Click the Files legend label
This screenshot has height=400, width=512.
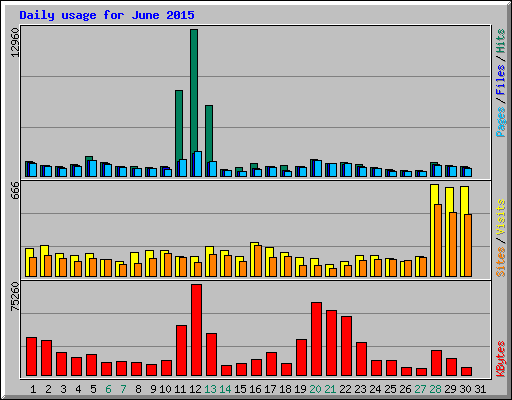[500, 80]
